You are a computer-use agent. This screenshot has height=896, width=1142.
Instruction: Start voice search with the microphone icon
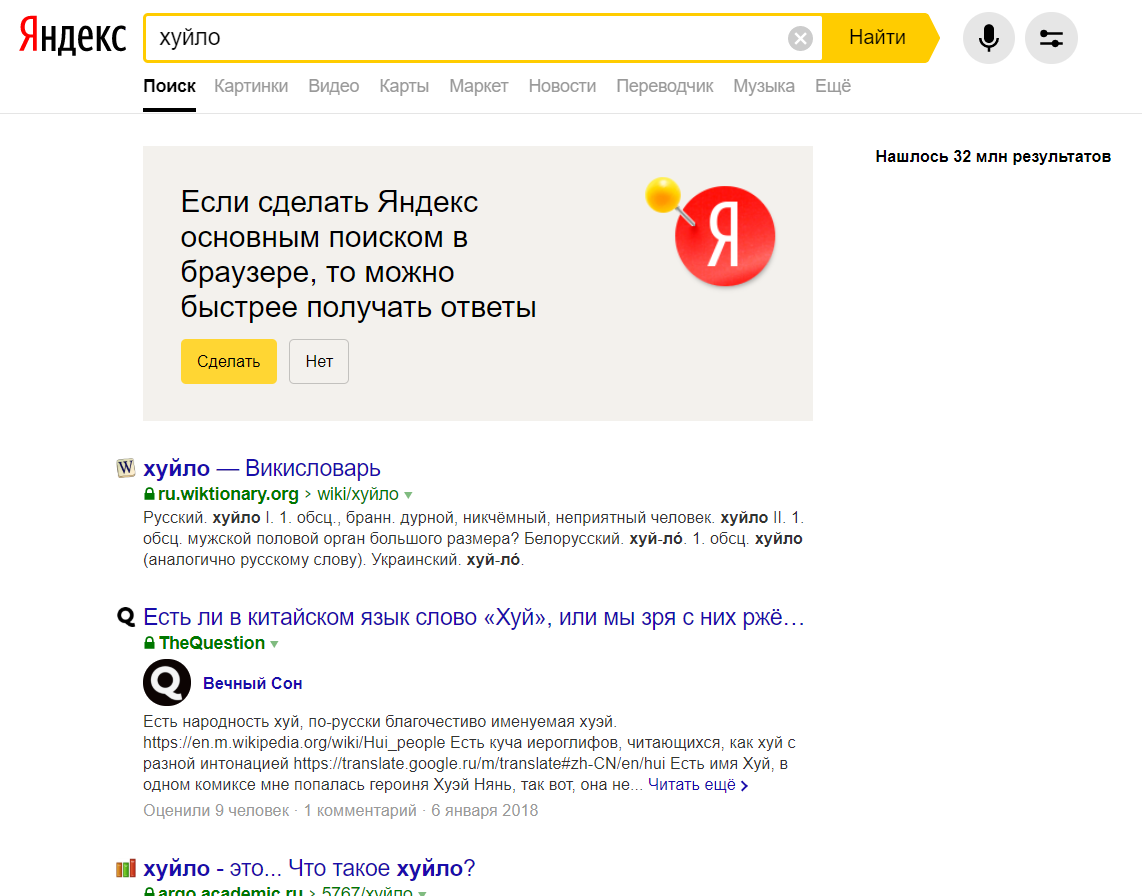point(988,38)
